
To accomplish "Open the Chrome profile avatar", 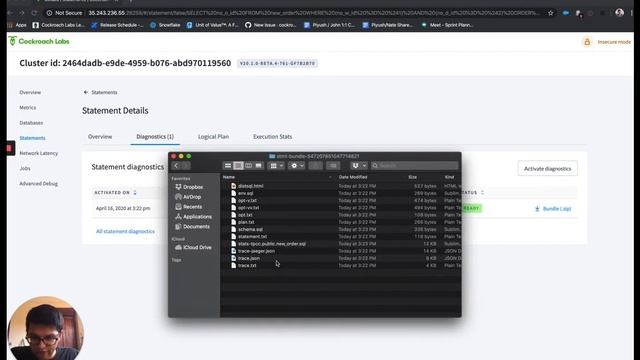I will click(619, 13).
